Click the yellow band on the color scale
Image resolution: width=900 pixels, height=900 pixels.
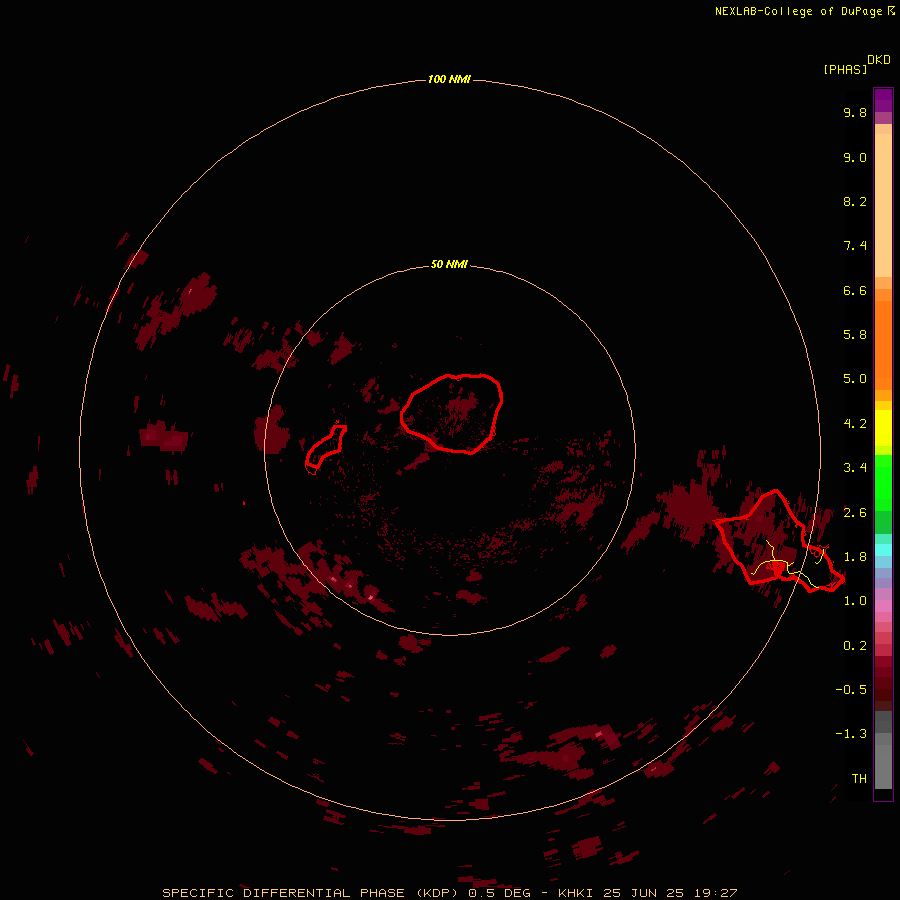point(883,428)
